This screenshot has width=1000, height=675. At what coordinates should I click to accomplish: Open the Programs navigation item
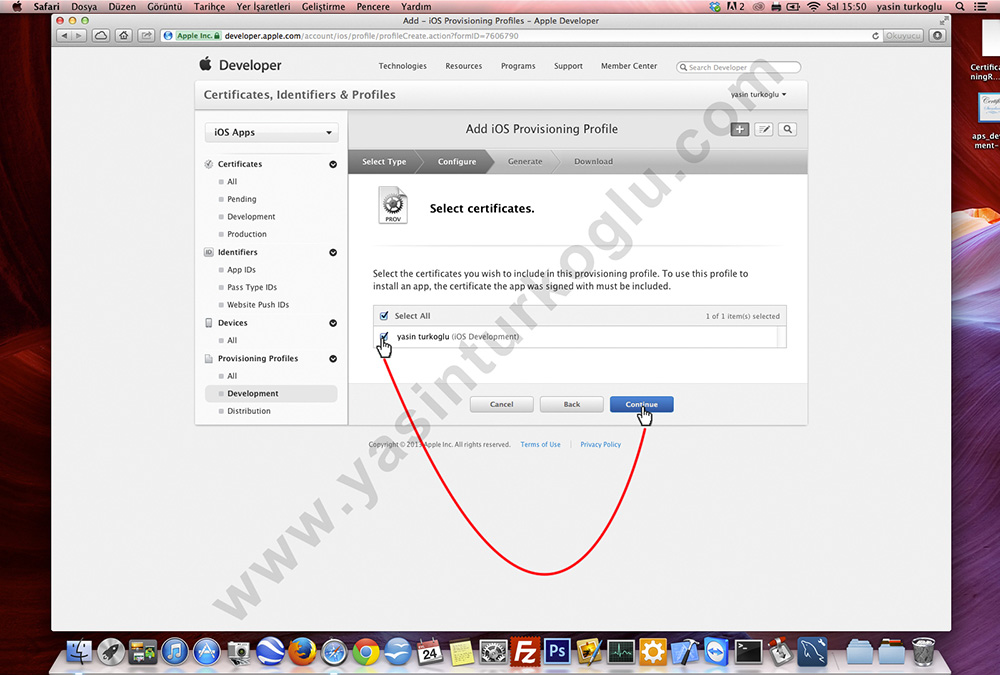(518, 66)
